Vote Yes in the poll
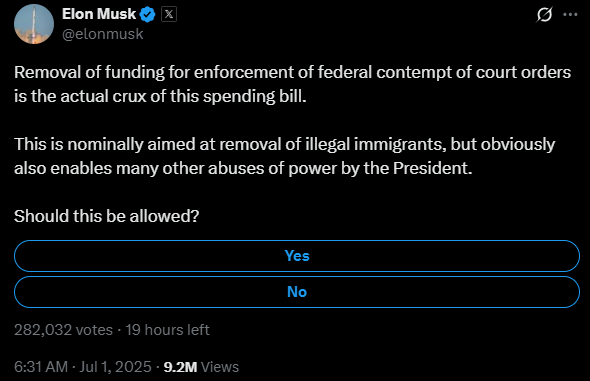 pyautogui.click(x=297, y=256)
